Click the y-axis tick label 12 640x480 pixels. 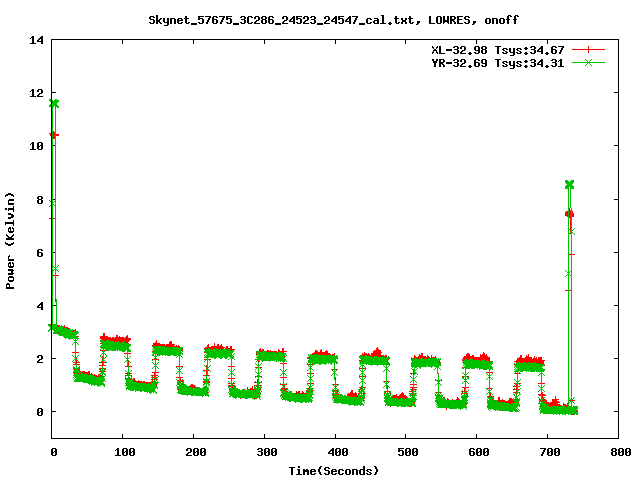(36, 93)
